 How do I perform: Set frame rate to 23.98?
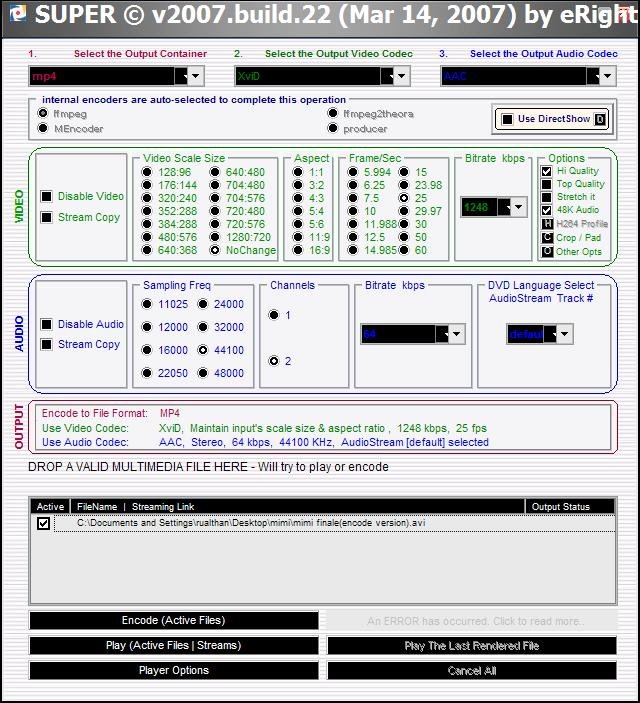404,185
